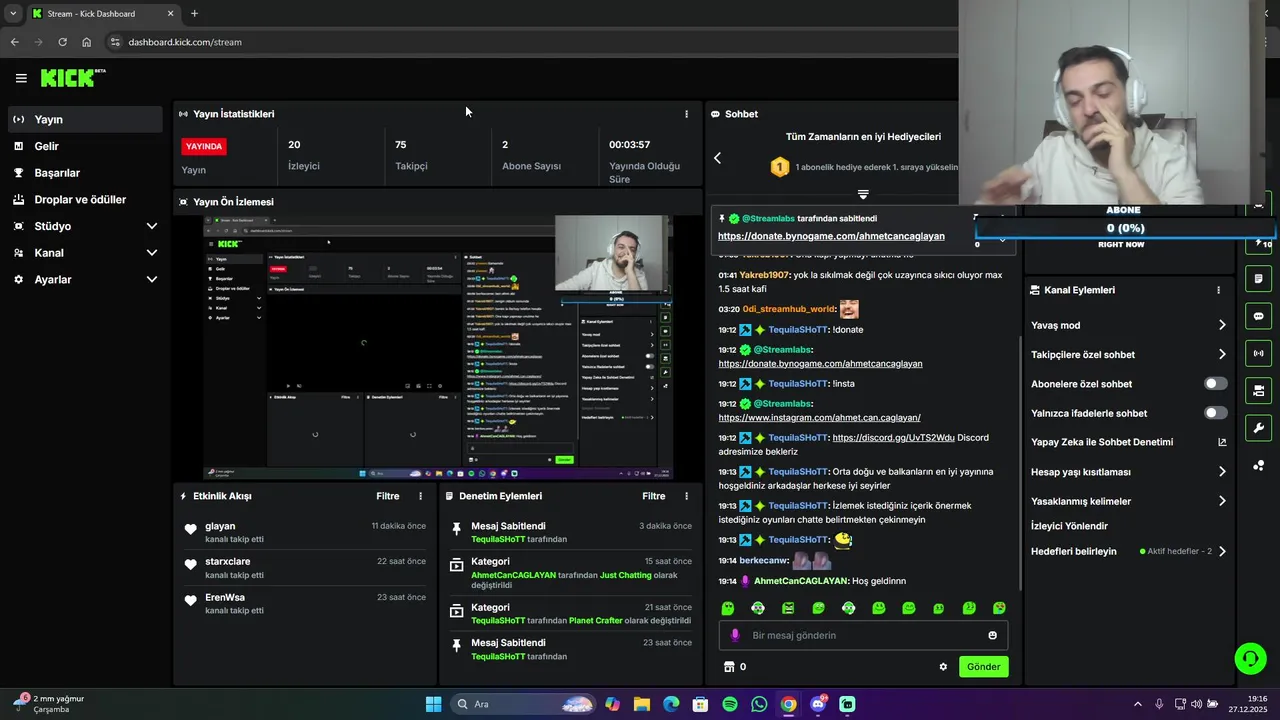Screen dimensions: 1280x720
Task: Click follower ErenWsa in Etkinlik Akışı
Action: 225,598
